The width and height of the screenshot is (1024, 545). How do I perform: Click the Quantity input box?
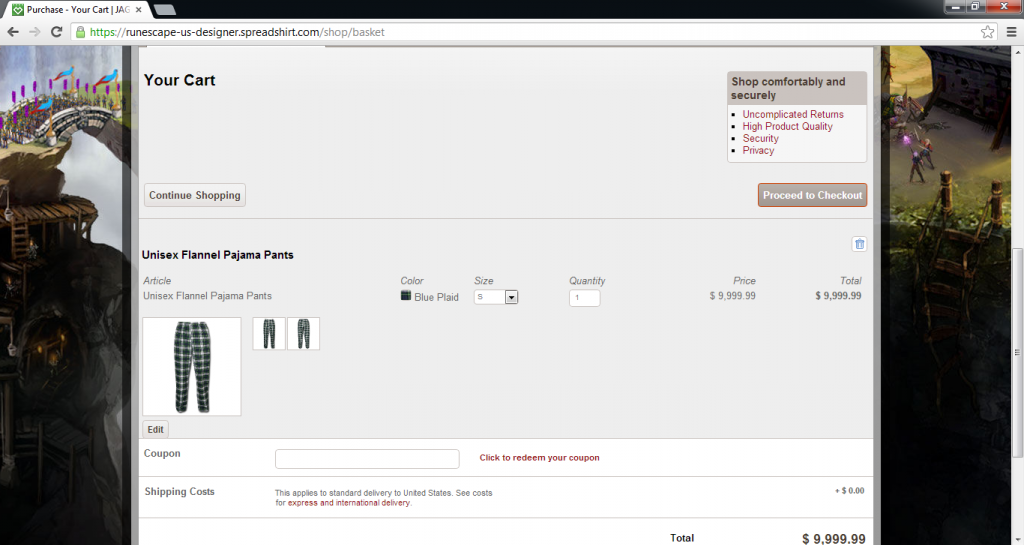point(584,298)
